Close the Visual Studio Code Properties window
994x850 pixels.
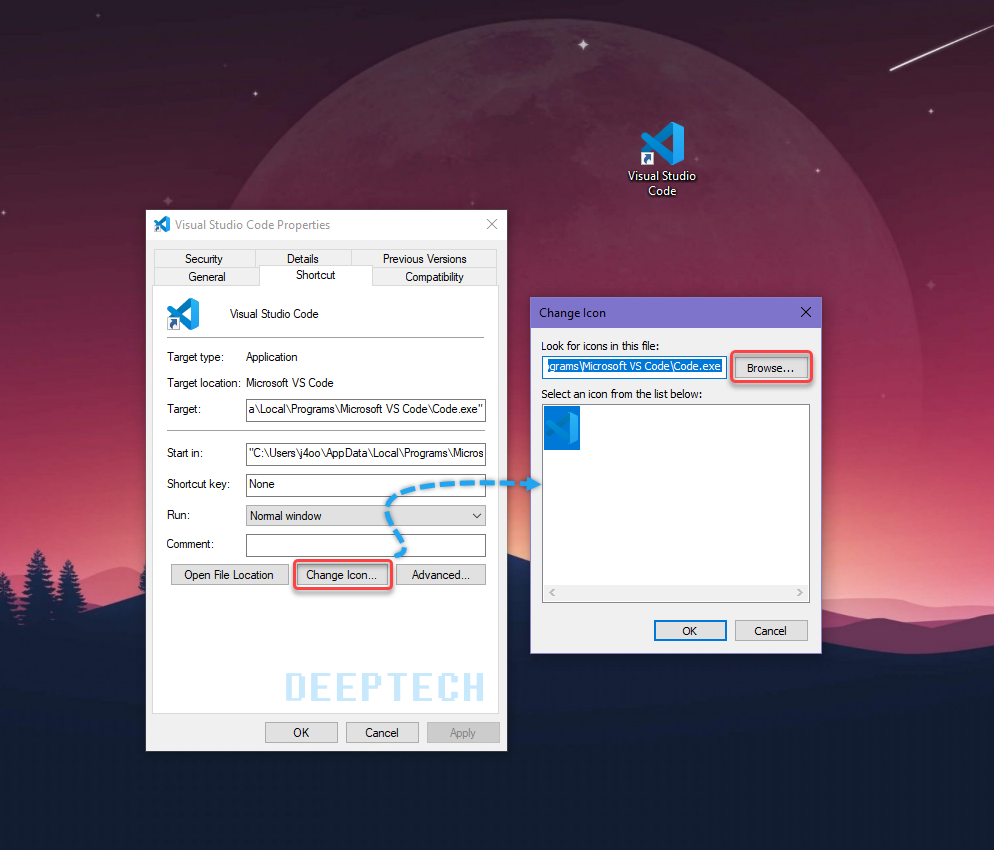[492, 224]
